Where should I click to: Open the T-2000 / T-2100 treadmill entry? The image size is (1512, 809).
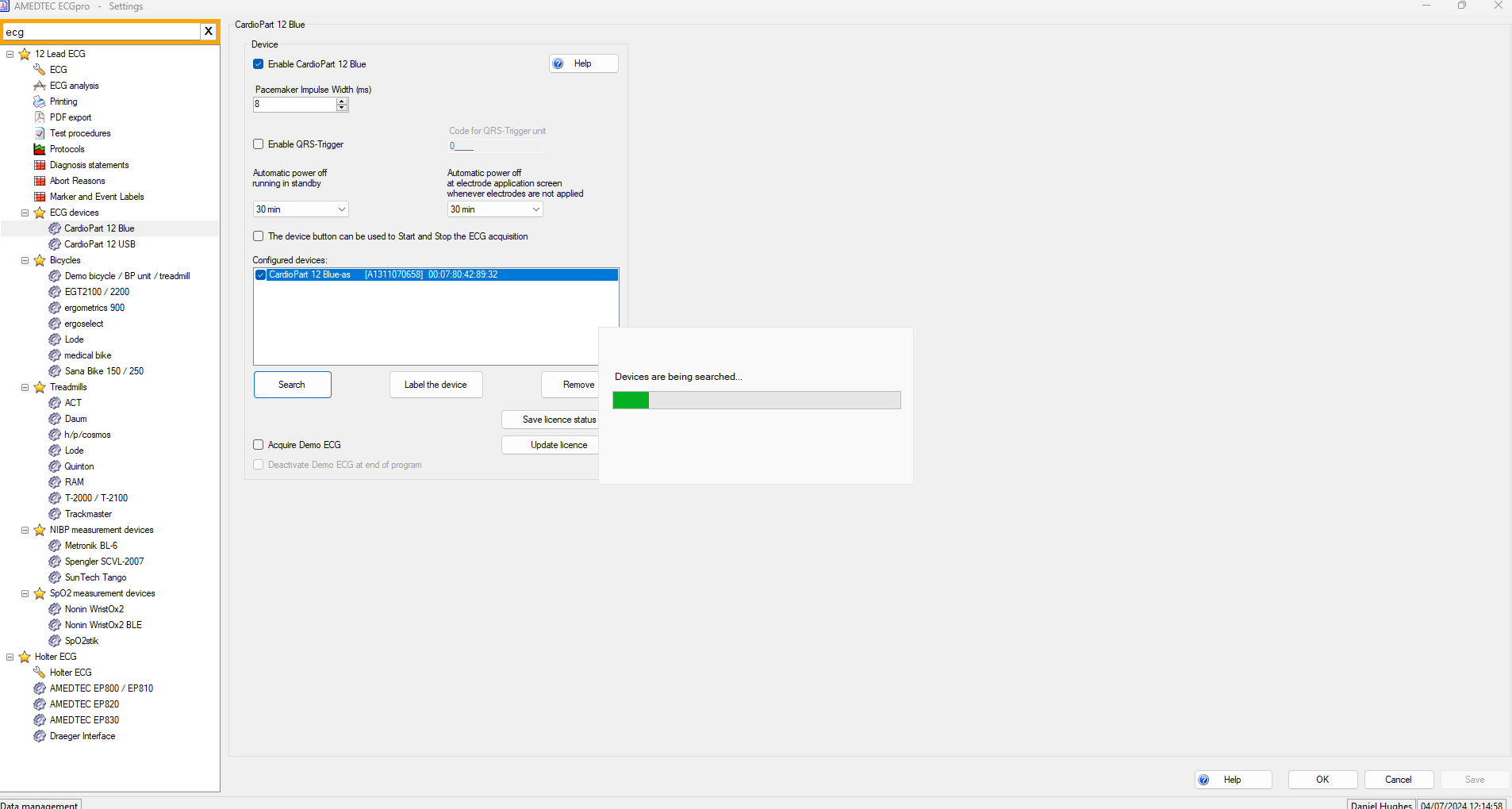tap(96, 498)
